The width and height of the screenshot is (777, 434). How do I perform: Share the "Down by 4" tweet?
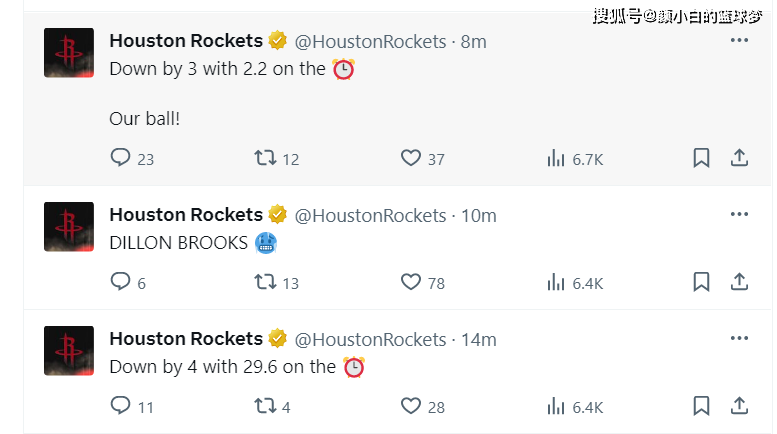click(739, 406)
